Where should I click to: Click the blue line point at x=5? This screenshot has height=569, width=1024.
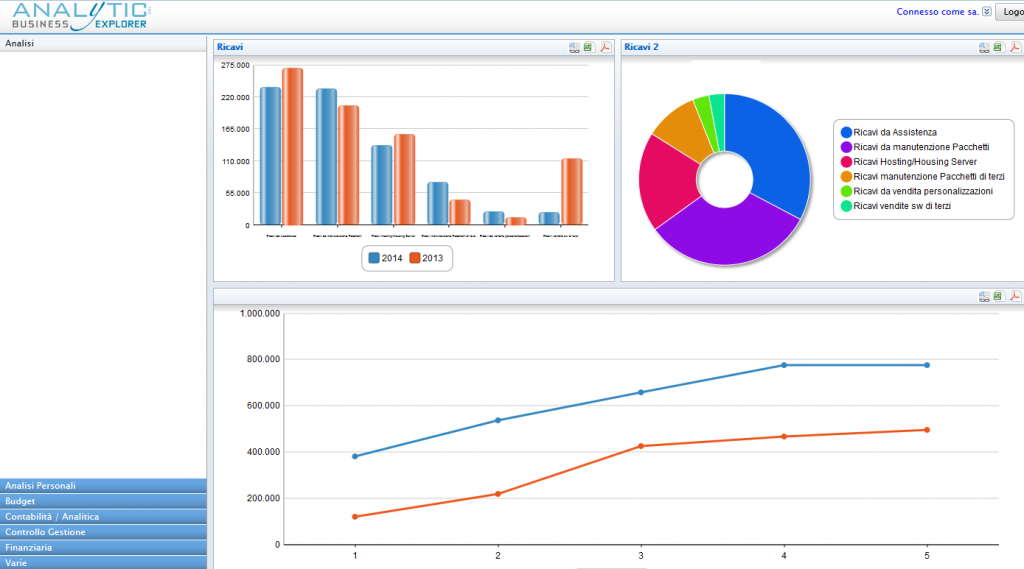pyautogui.click(x=927, y=365)
